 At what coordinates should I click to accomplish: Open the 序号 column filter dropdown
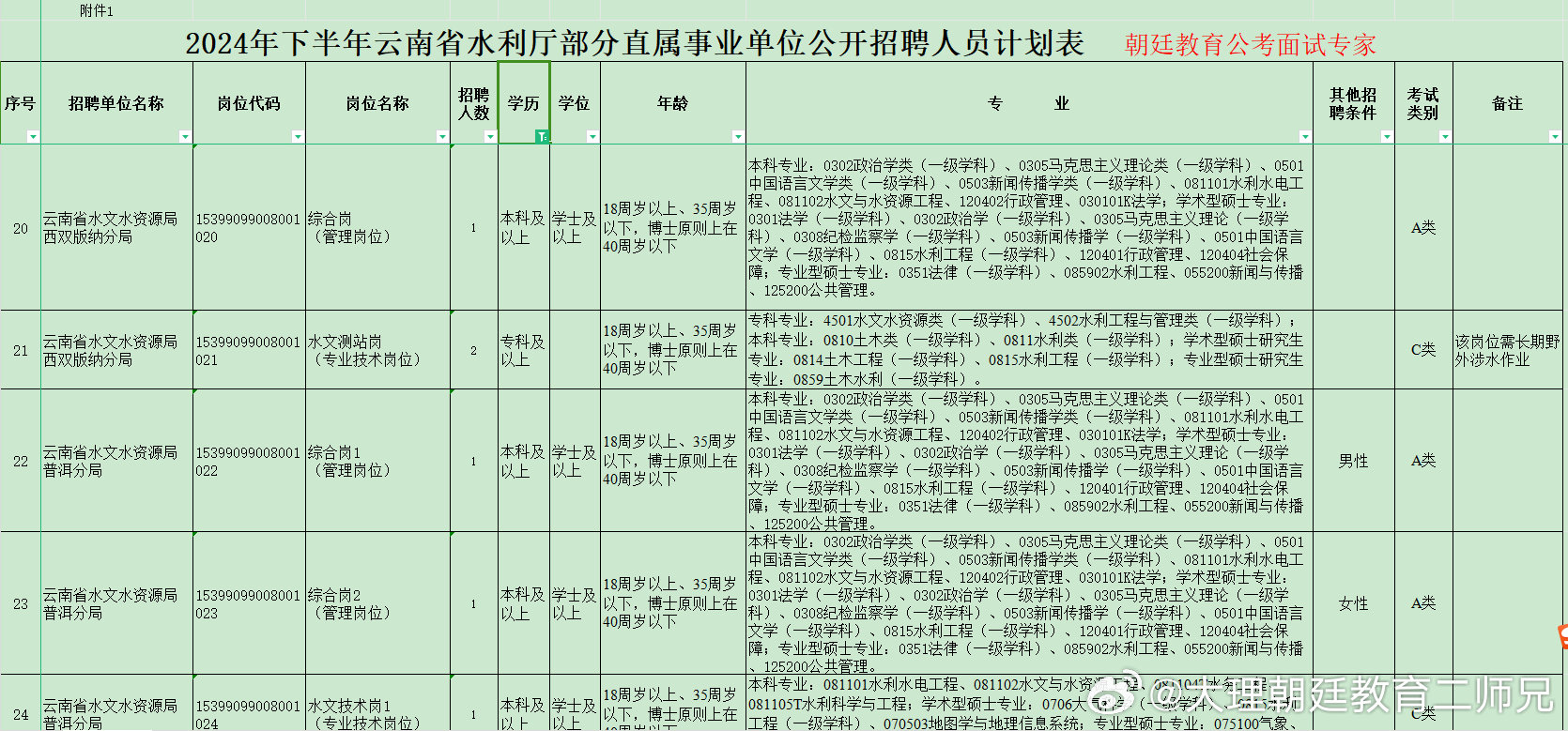coord(33,137)
